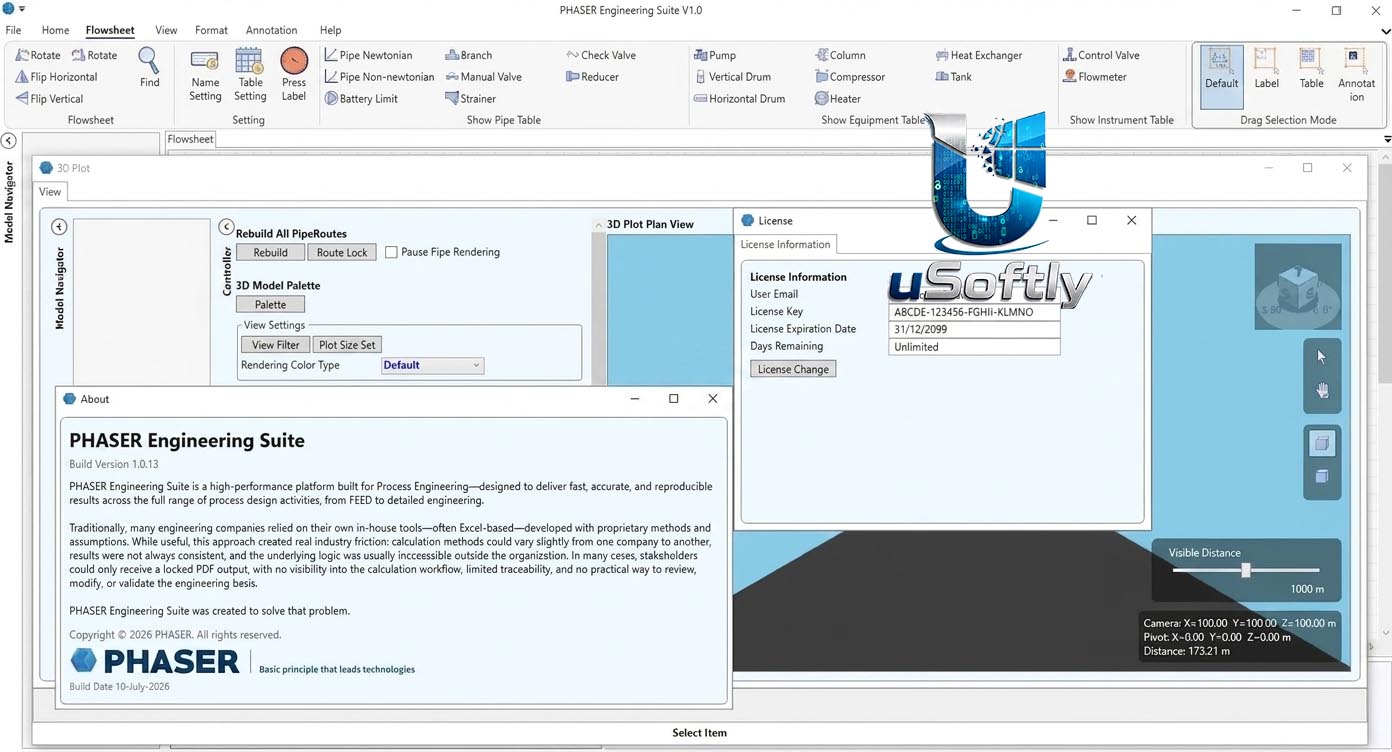This screenshot has width=1392, height=752.
Task: Select the License Information tab
Action: 785,244
